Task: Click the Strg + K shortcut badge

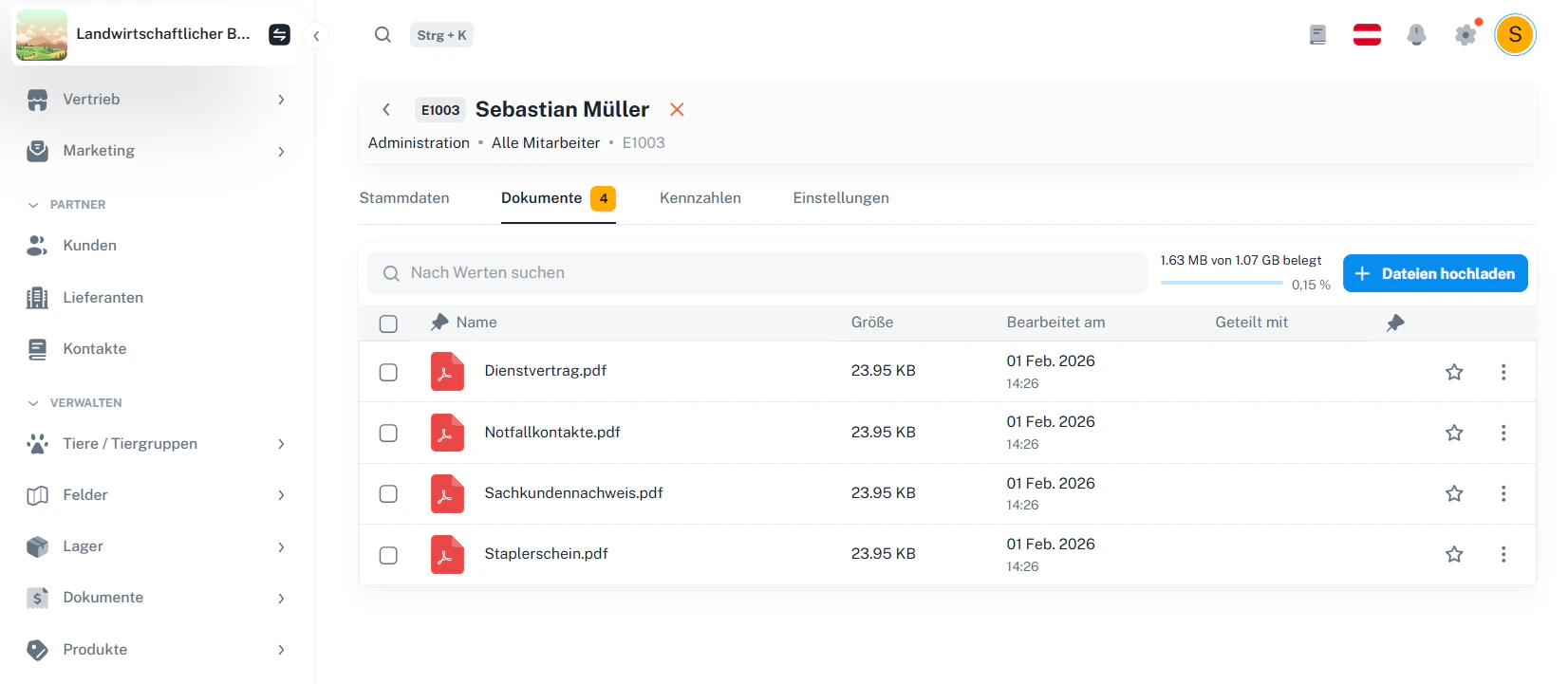Action: 441,35
